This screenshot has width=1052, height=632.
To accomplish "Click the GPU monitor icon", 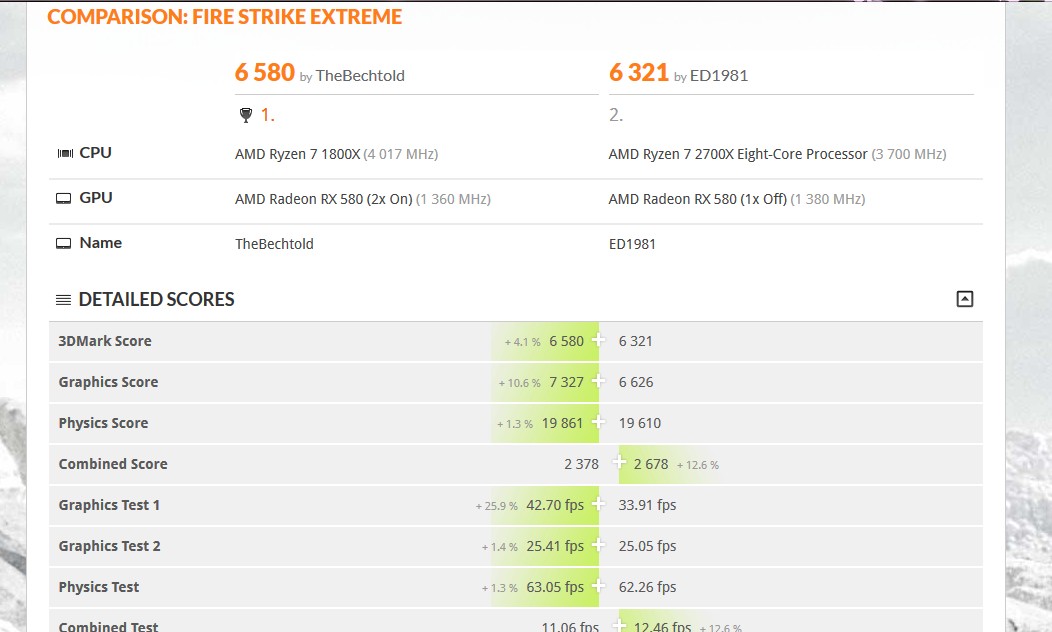I will (63, 199).
